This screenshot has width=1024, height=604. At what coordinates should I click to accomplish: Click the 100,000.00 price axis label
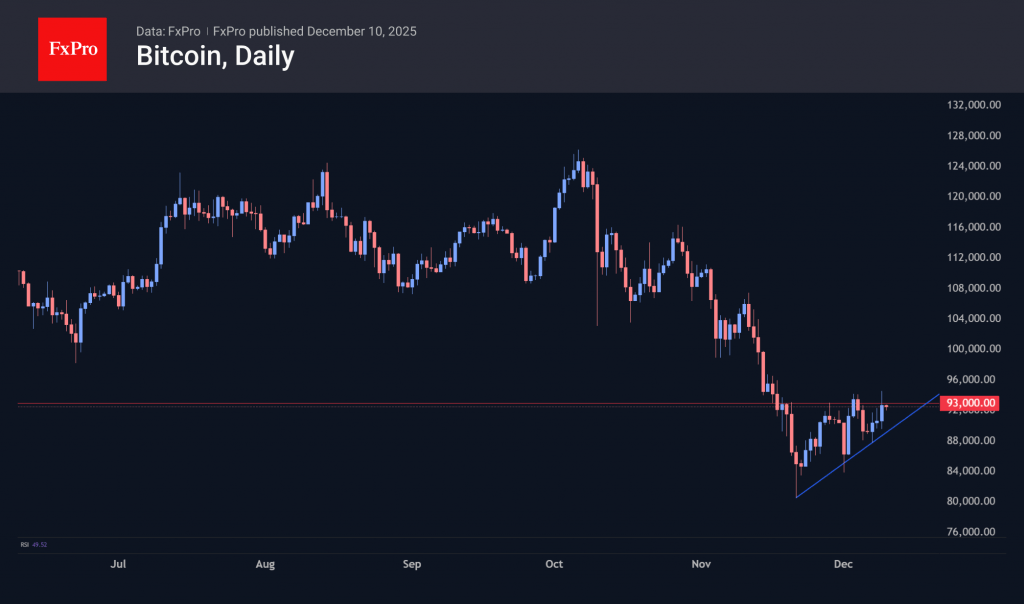(971, 349)
